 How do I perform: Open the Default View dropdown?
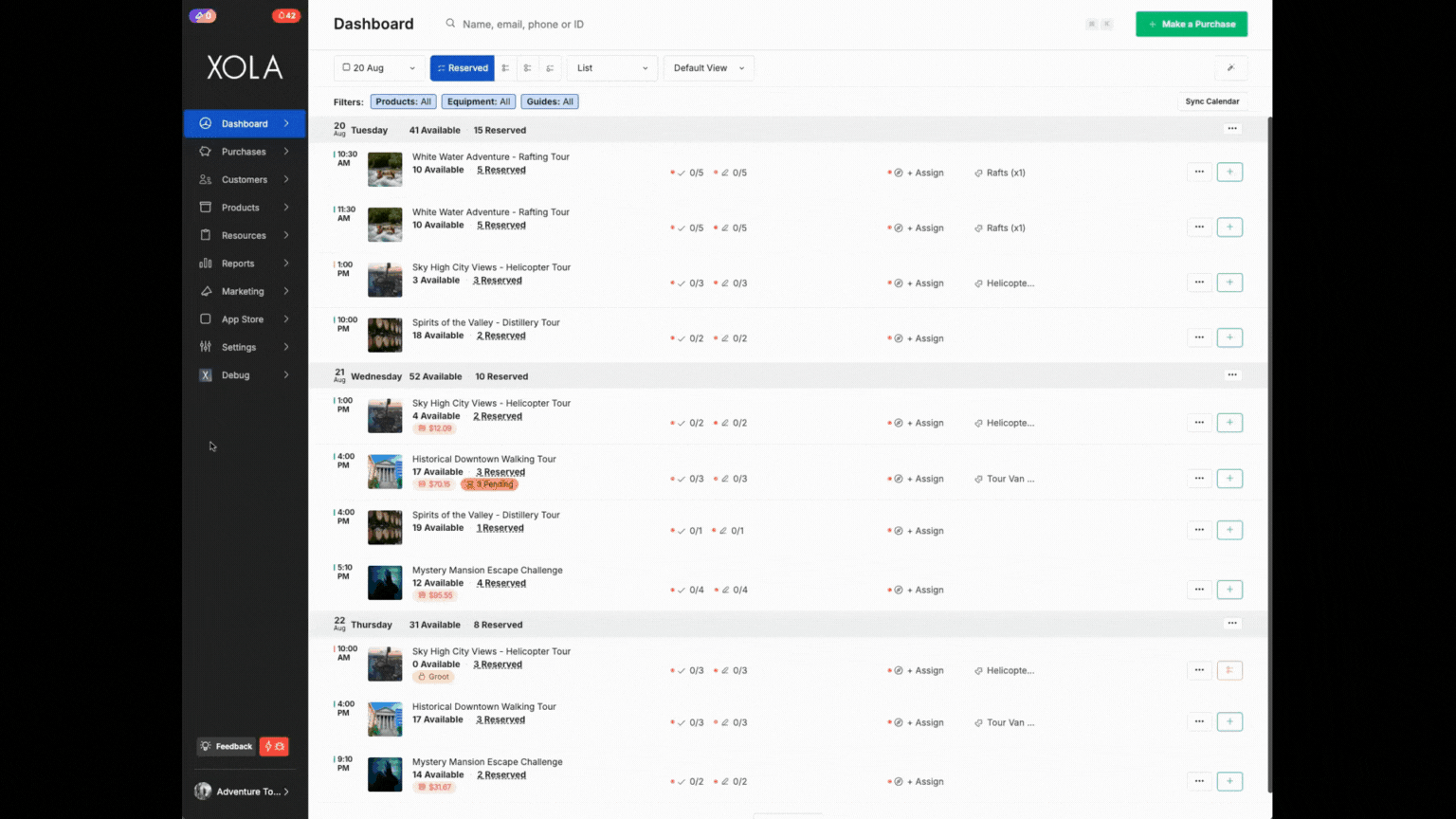pyautogui.click(x=709, y=68)
